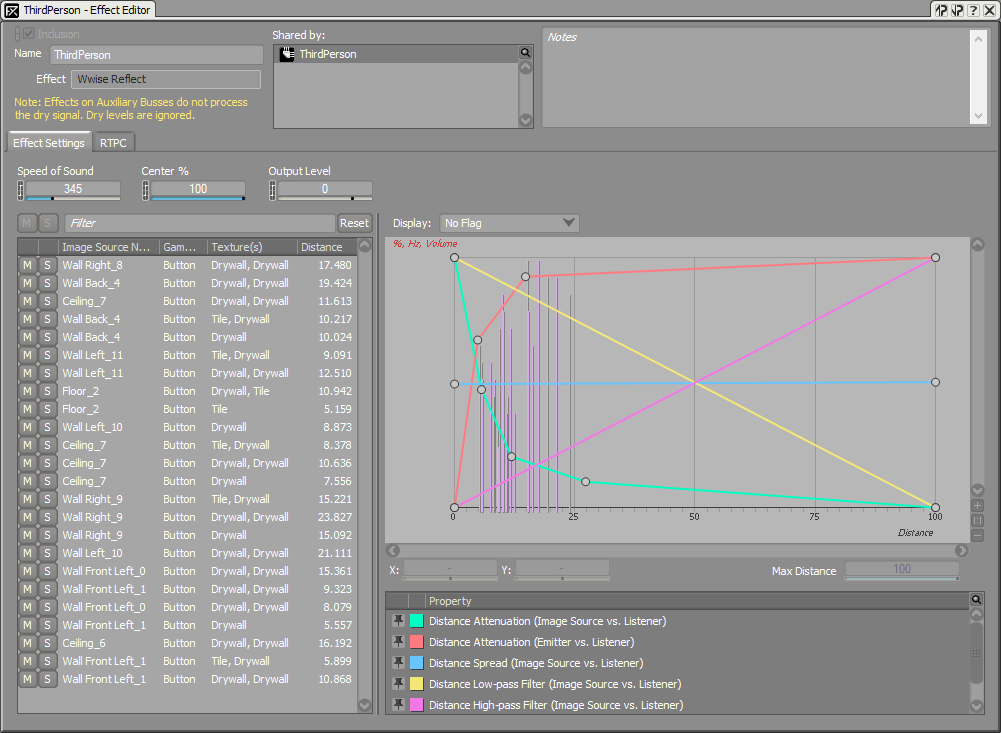
Task: Click the Effect Editor fx icon in titlebar
Action: 9,9
